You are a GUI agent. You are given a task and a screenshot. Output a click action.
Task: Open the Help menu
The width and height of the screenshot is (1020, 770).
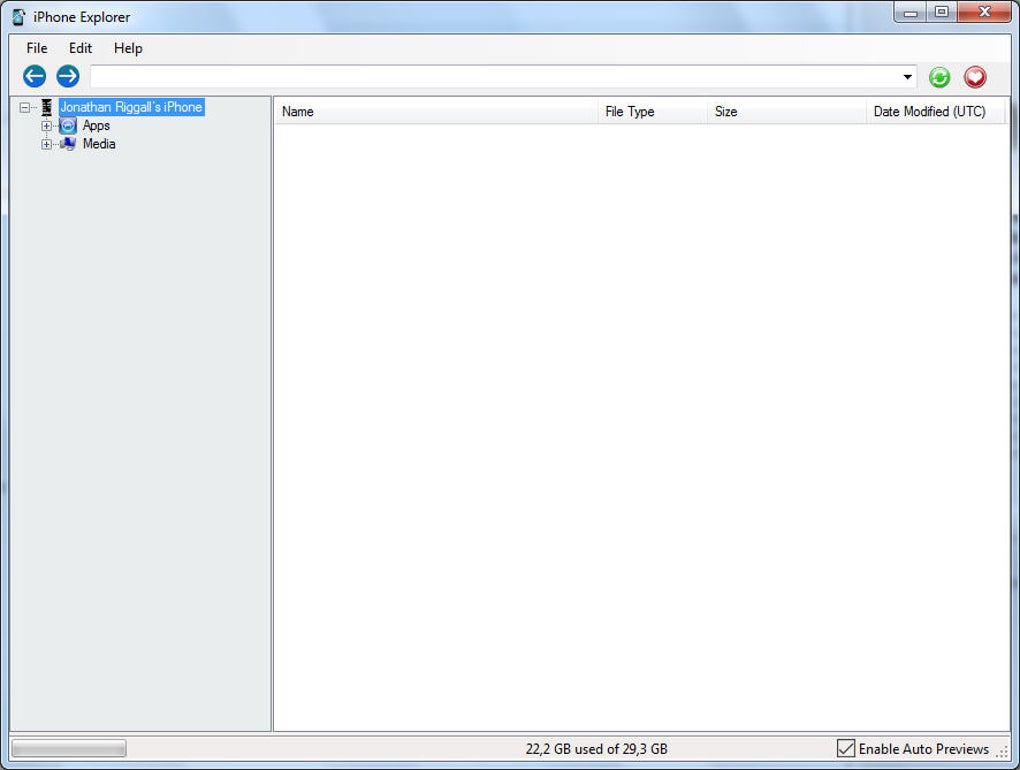tap(128, 48)
